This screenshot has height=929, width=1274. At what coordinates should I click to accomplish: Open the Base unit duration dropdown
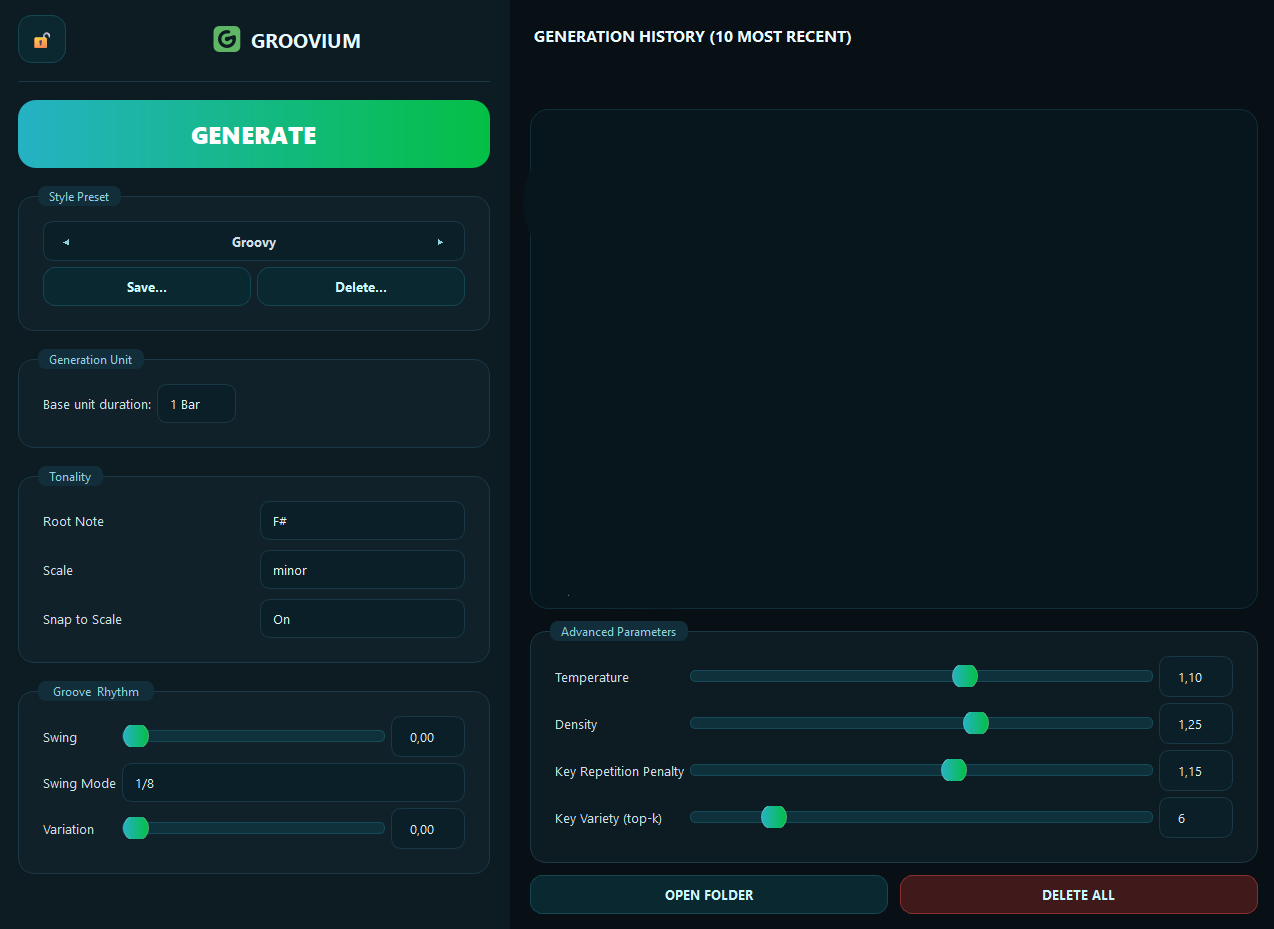[196, 404]
